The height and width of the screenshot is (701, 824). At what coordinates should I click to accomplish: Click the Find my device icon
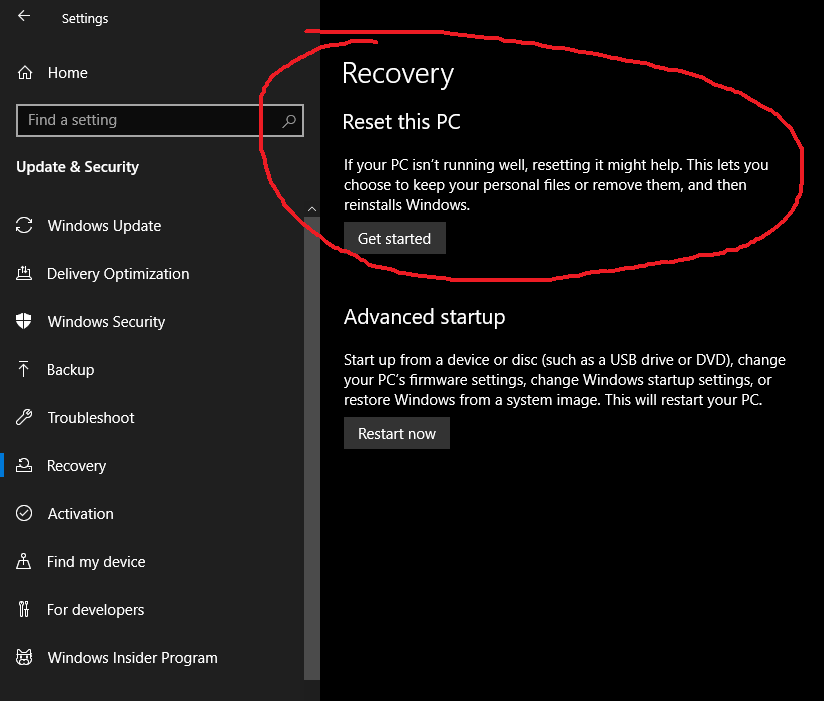tap(24, 561)
